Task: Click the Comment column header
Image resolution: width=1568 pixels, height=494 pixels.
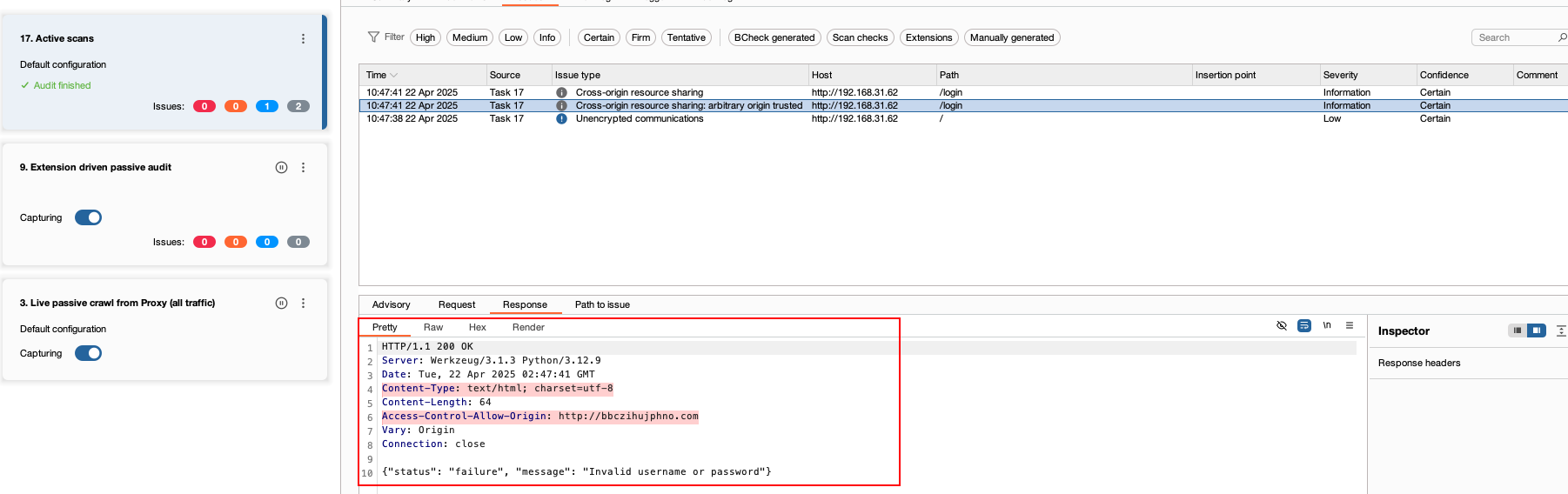Action: (1540, 75)
